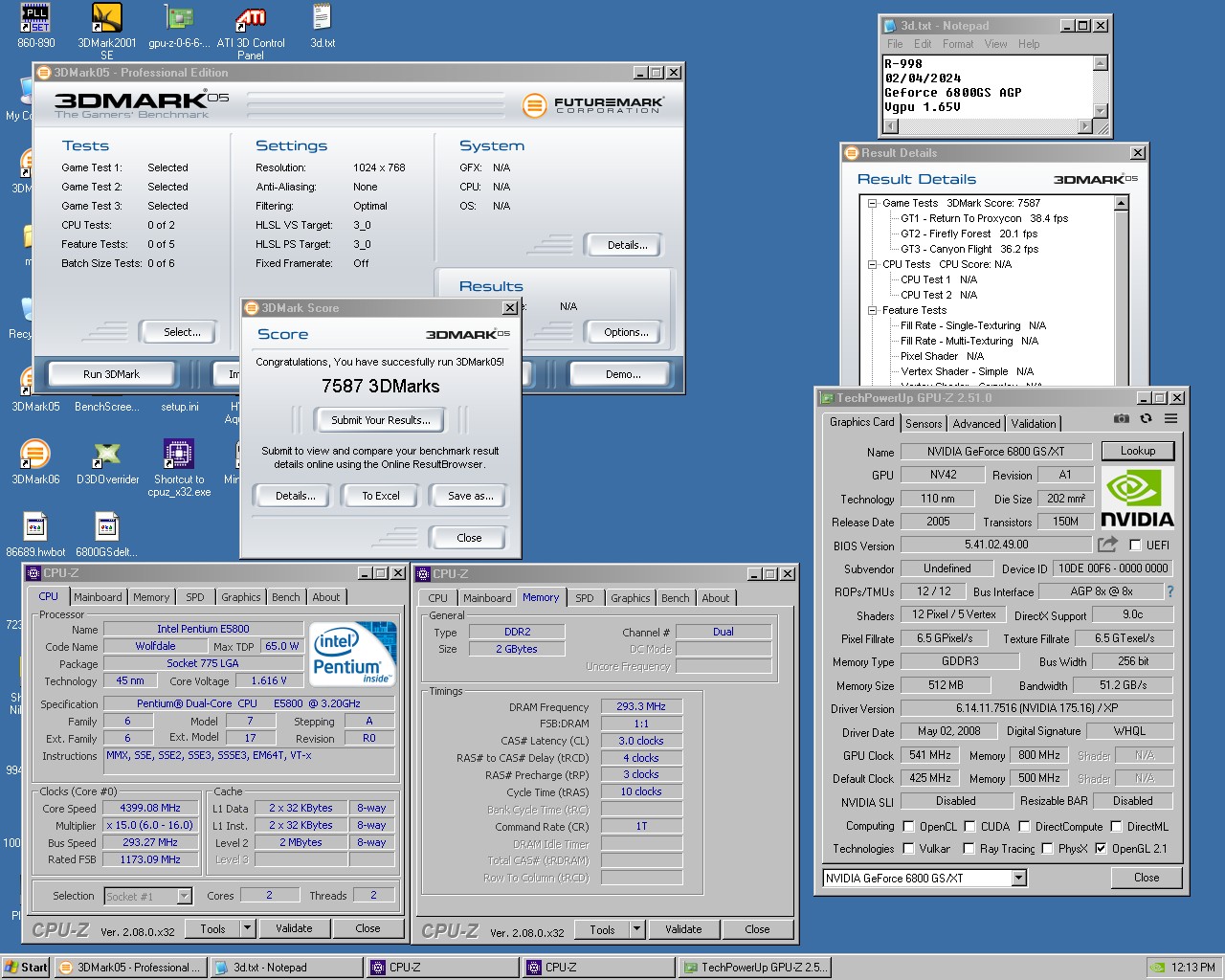Click the Futuremark Corporation logo
Viewport: 1225px width, 980px height.
point(593,104)
